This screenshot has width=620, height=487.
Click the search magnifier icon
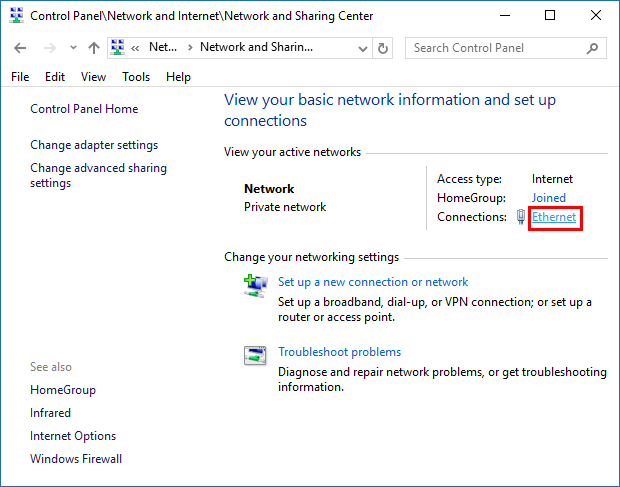tap(594, 48)
